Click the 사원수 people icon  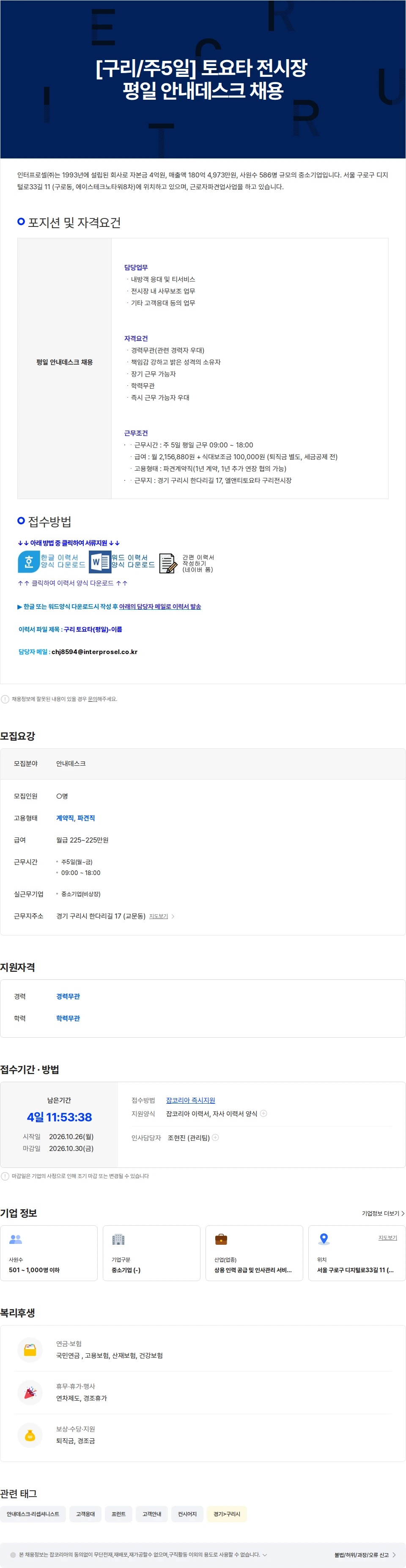click(16, 1239)
